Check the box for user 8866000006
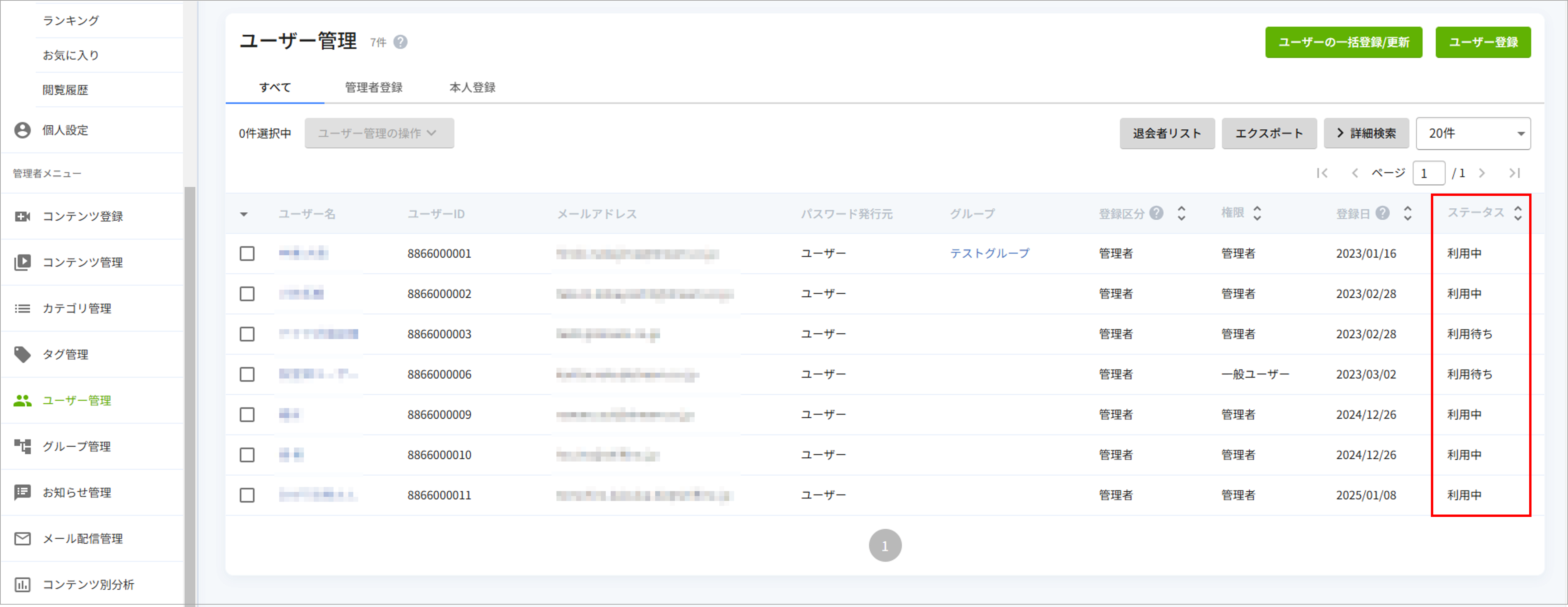This screenshot has width=1568, height=607. 247,374
